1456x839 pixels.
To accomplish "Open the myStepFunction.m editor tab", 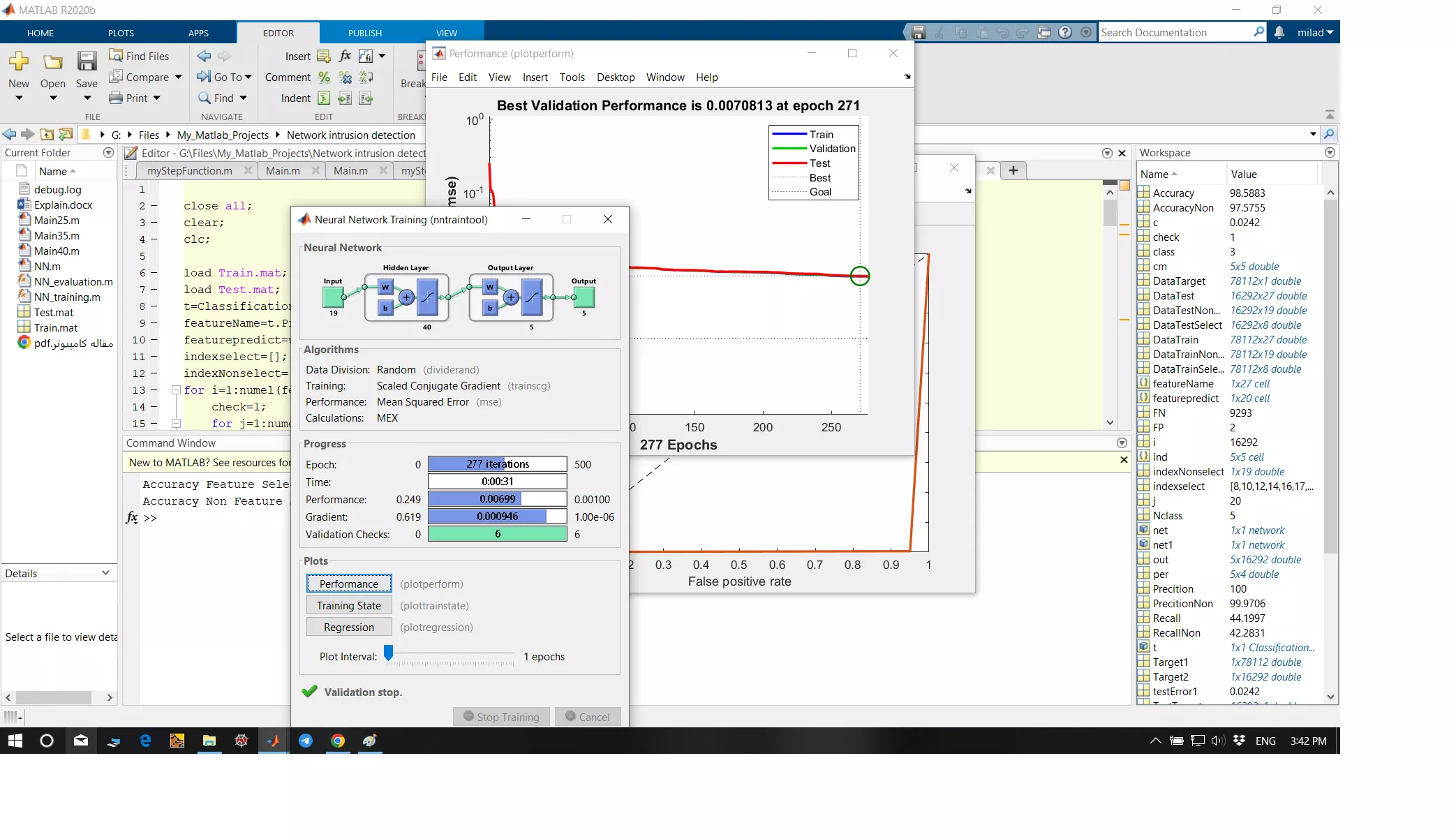I will (x=189, y=170).
